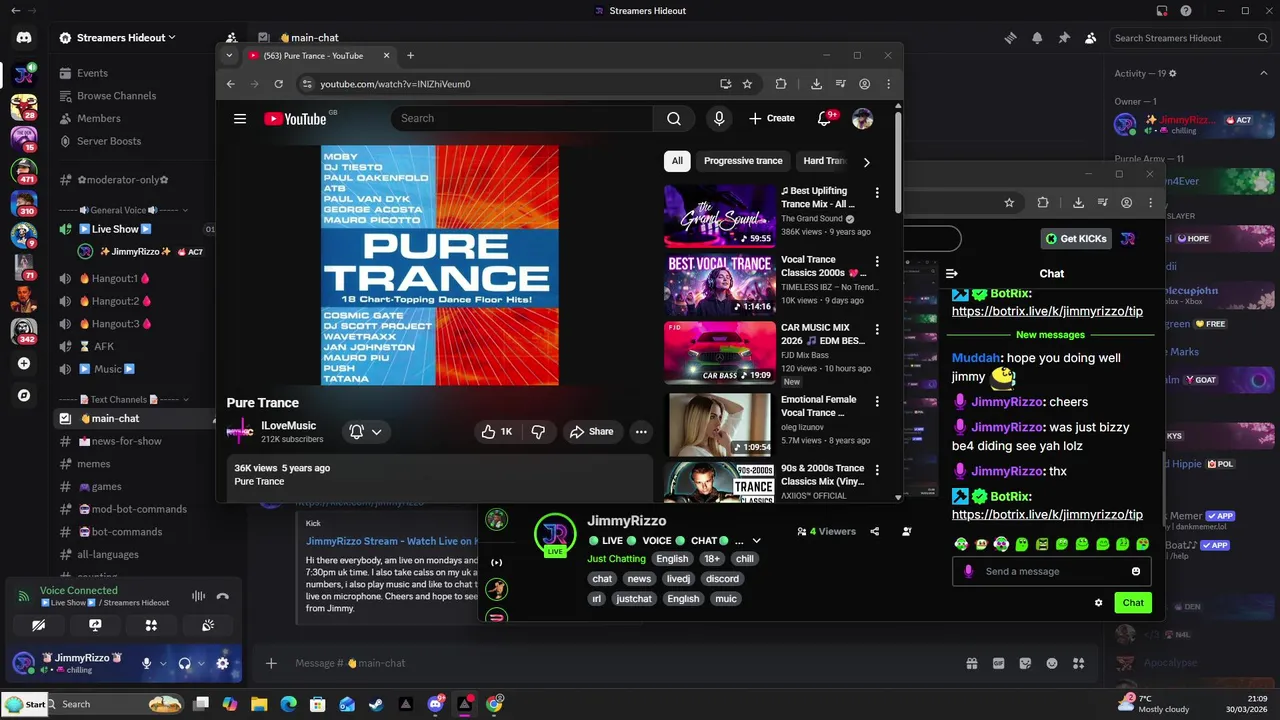Open Windows Start button

pos(24,704)
